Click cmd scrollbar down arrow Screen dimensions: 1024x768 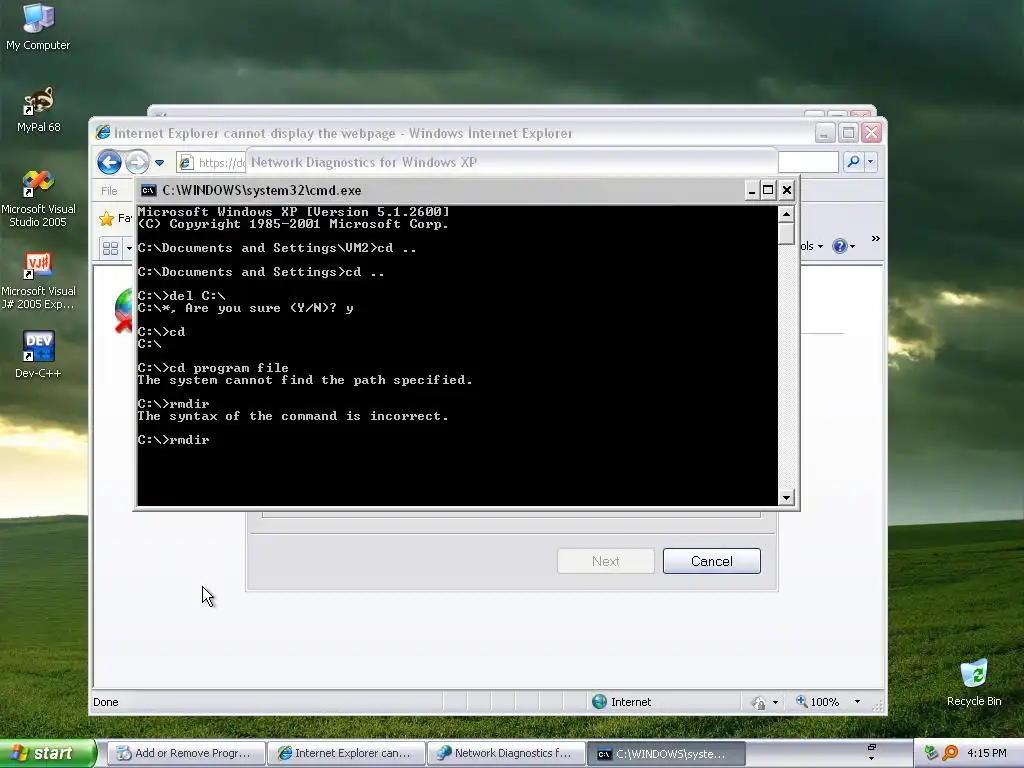[x=786, y=498]
